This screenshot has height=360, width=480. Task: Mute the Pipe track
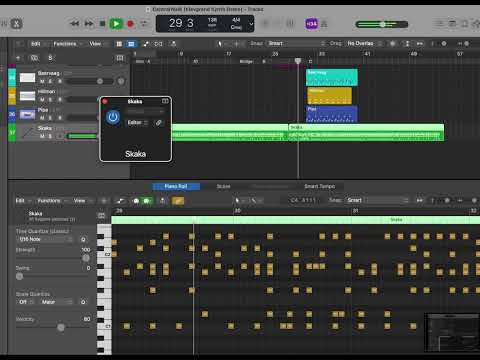(42, 118)
